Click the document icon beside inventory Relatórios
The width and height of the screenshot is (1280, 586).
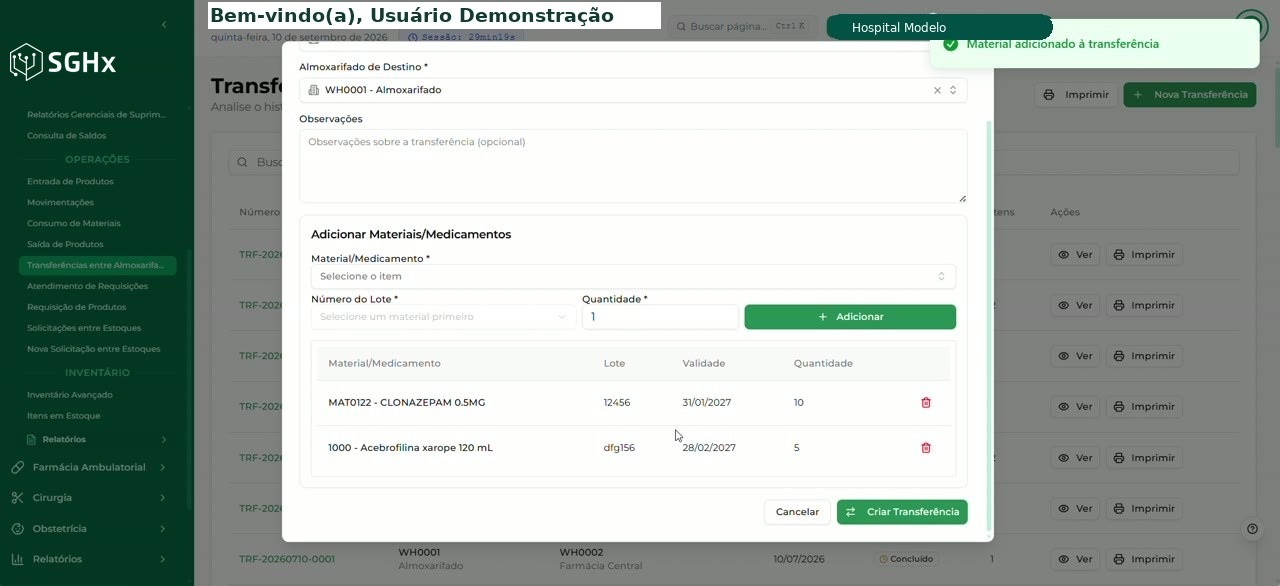[32, 439]
